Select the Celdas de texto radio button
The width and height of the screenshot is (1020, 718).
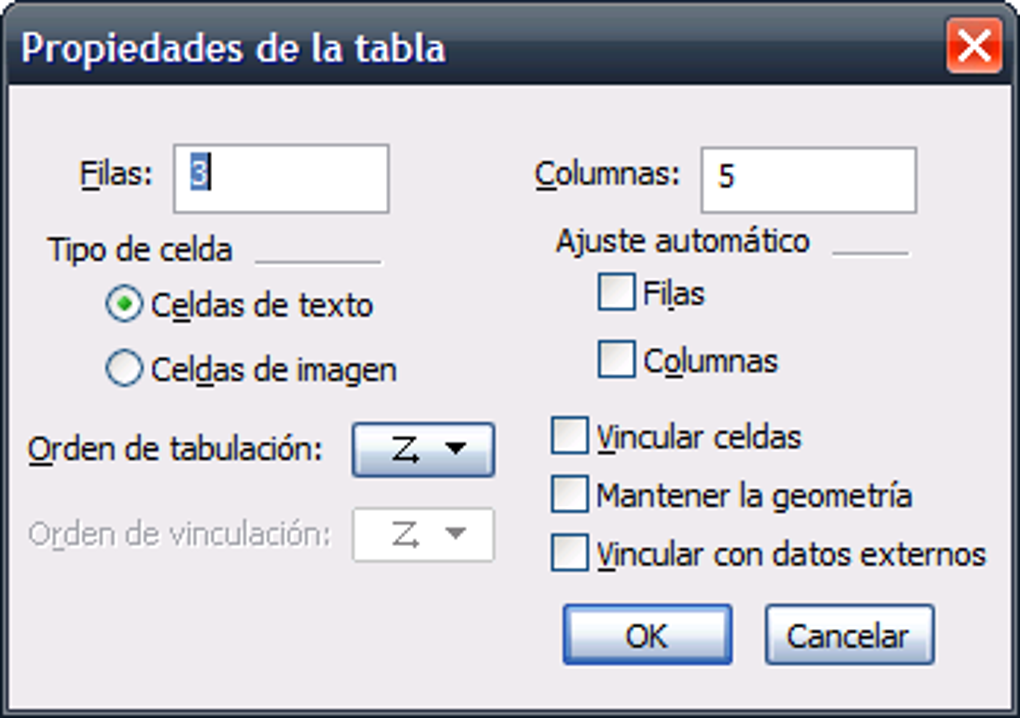(x=124, y=306)
